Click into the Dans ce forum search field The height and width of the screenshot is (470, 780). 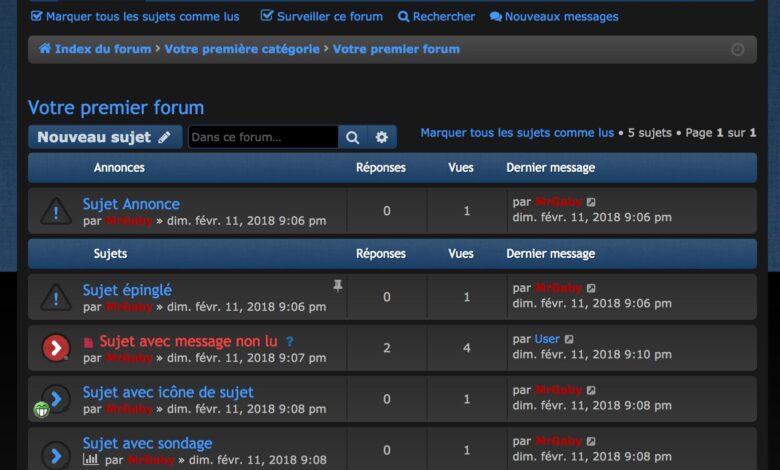262,137
